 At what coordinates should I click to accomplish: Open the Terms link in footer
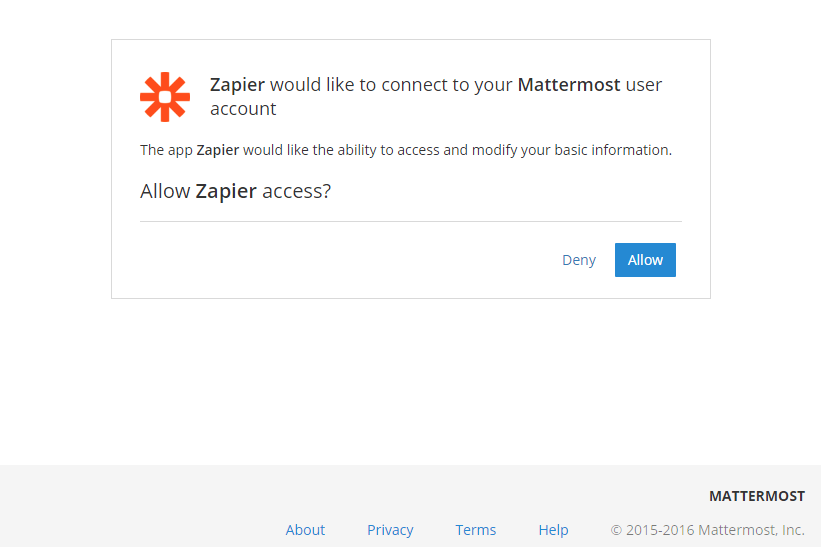[x=475, y=530]
